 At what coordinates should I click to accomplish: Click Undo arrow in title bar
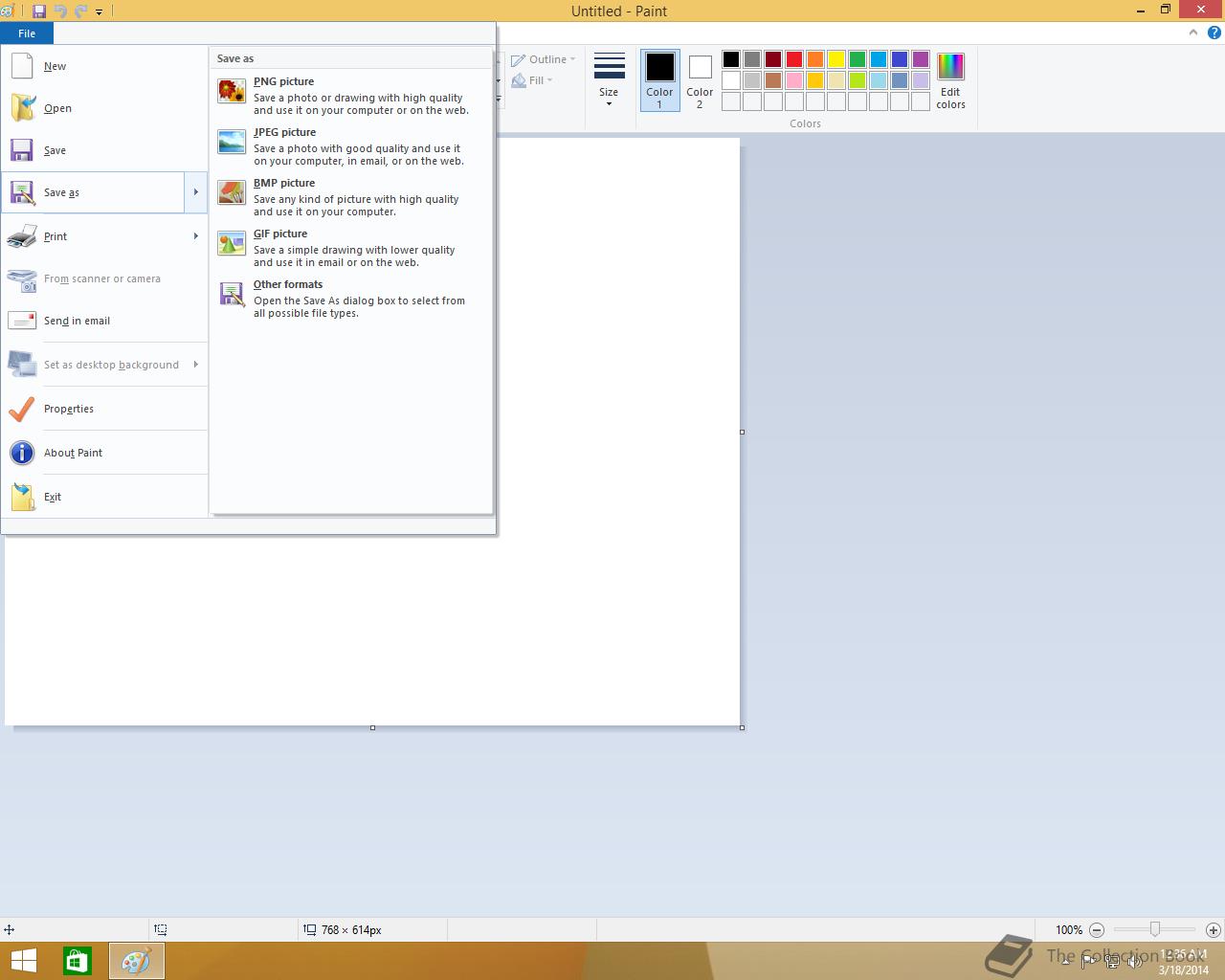(x=60, y=11)
